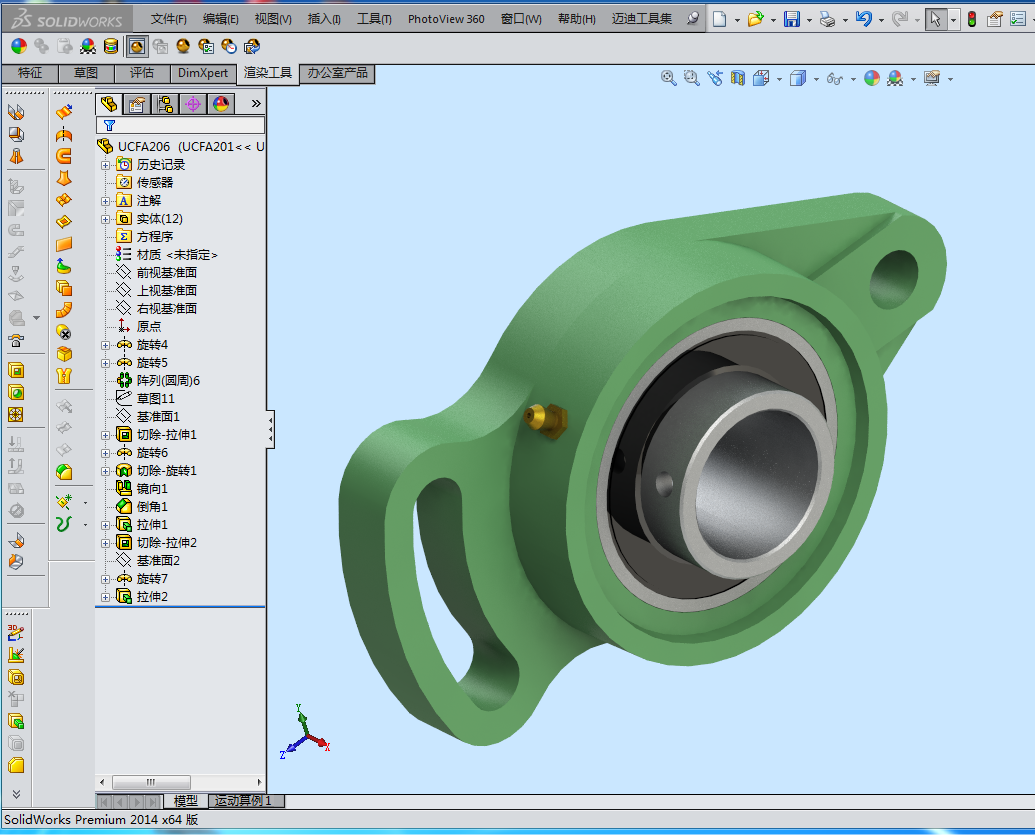The width and height of the screenshot is (1035, 835).
Task: Click the Open folder icon
Action: tap(755, 19)
